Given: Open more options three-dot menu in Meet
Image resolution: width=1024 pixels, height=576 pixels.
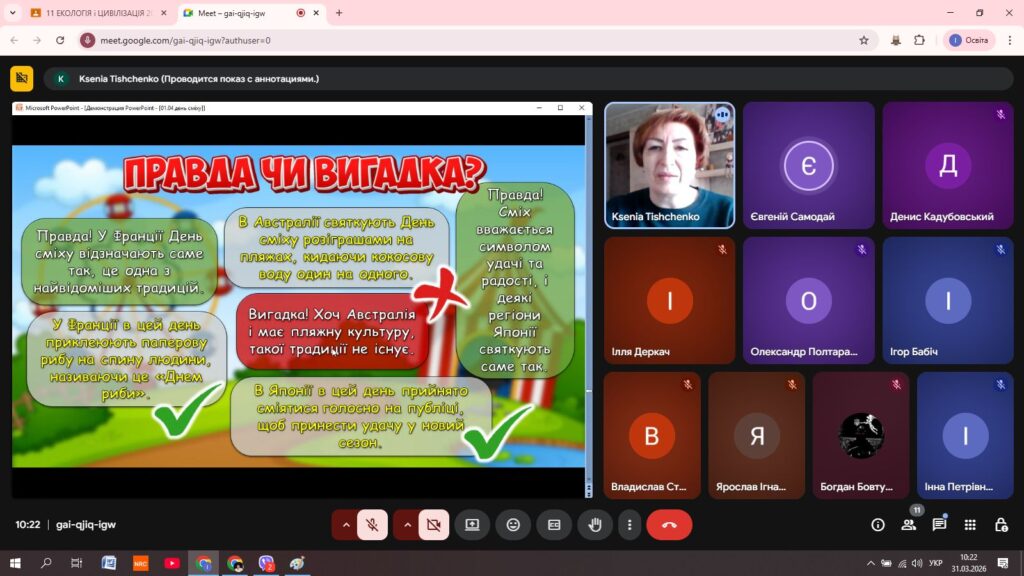Looking at the screenshot, I should coord(629,525).
